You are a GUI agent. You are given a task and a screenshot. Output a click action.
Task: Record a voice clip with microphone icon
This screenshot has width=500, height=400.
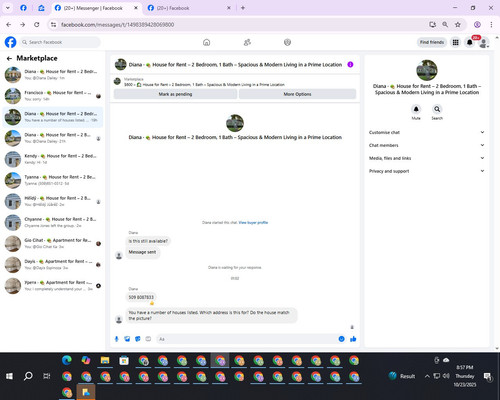116,339
